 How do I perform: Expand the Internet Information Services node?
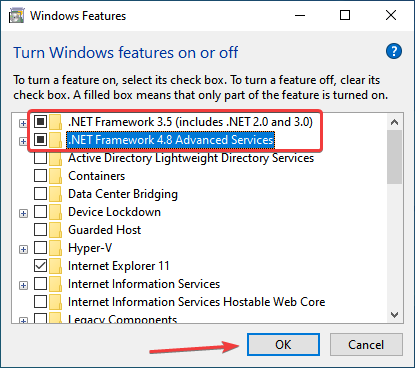click(x=23, y=285)
